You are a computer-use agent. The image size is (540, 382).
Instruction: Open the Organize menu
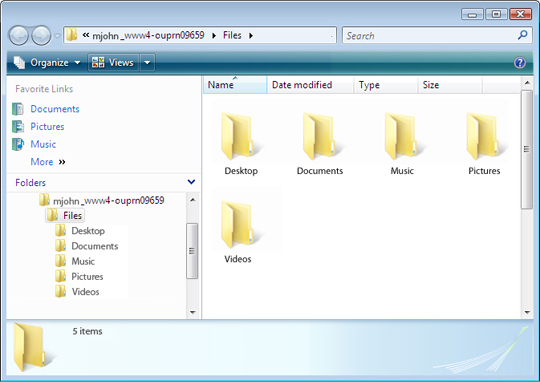pyautogui.click(x=47, y=63)
